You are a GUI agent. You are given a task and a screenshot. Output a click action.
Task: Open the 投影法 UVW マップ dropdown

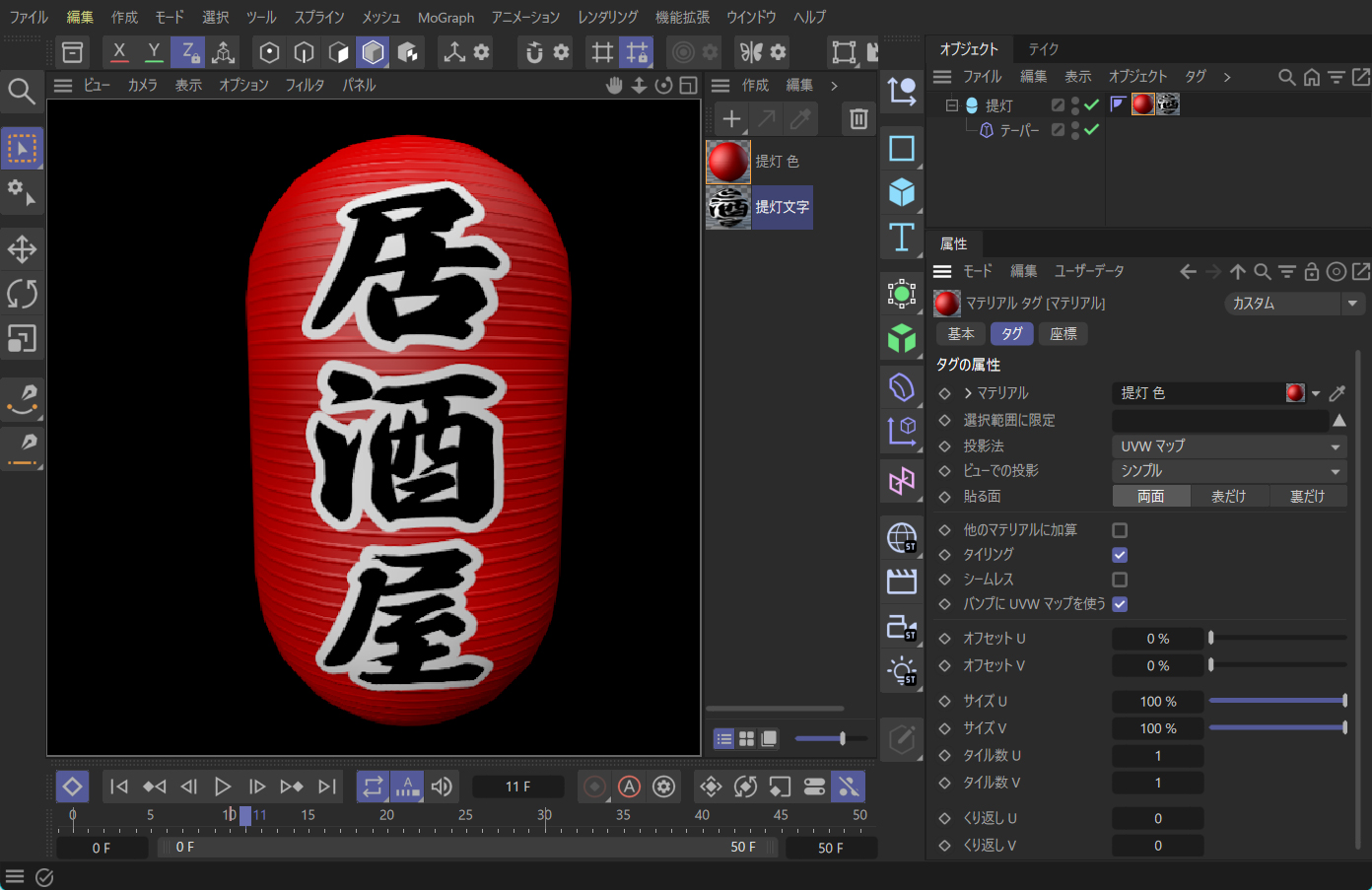[x=1228, y=446]
